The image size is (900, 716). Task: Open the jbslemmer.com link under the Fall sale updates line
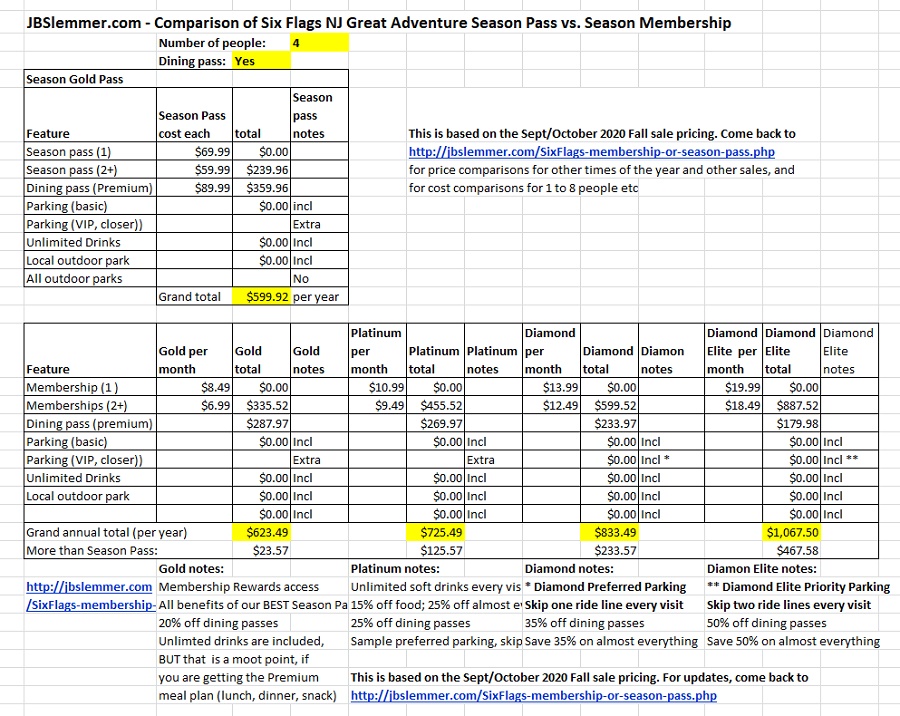pyautogui.click(x=533, y=696)
